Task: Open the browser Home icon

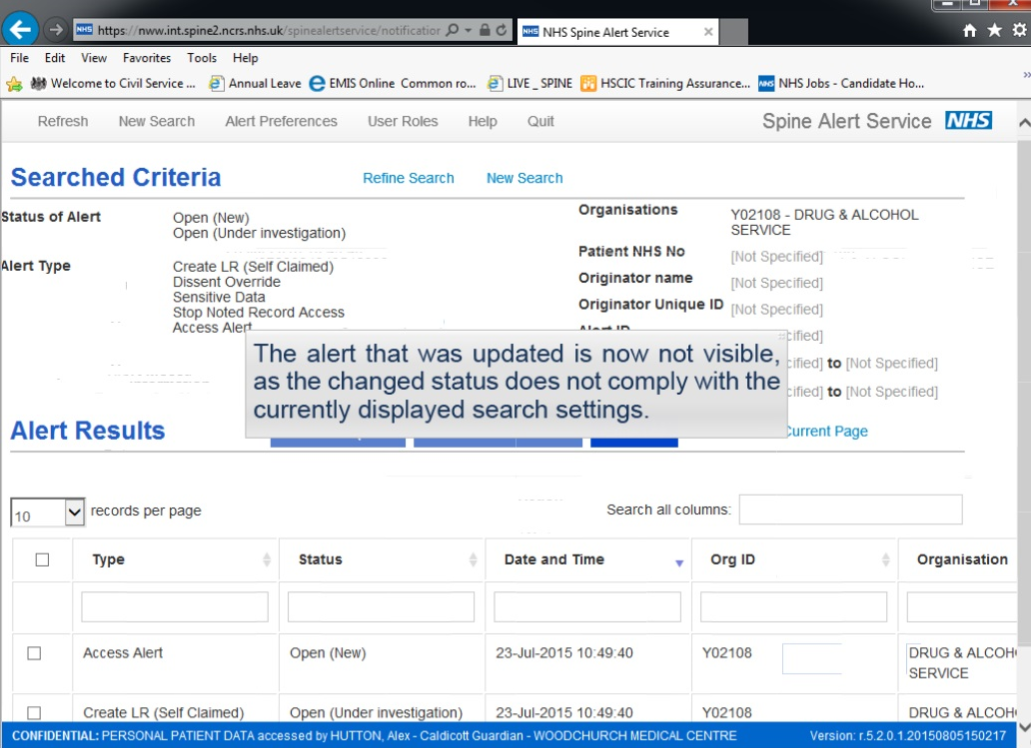Action: point(969,30)
